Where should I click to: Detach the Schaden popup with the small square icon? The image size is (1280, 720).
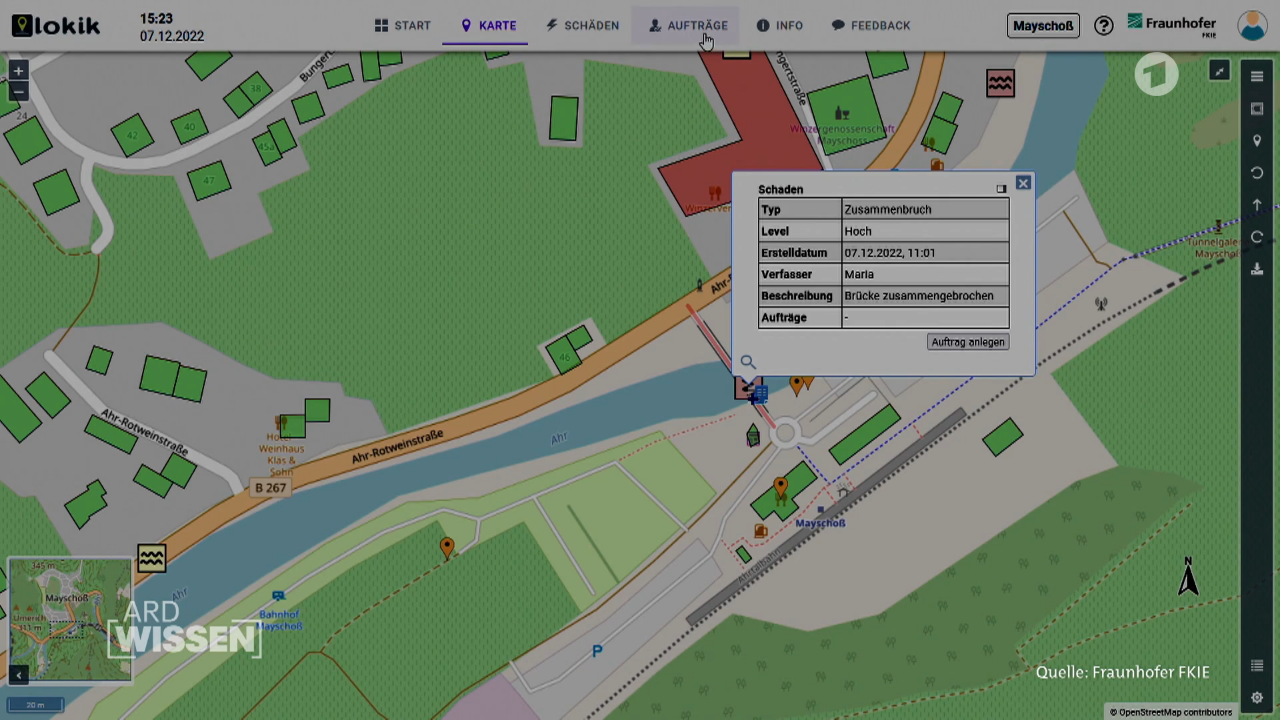[1001, 189]
